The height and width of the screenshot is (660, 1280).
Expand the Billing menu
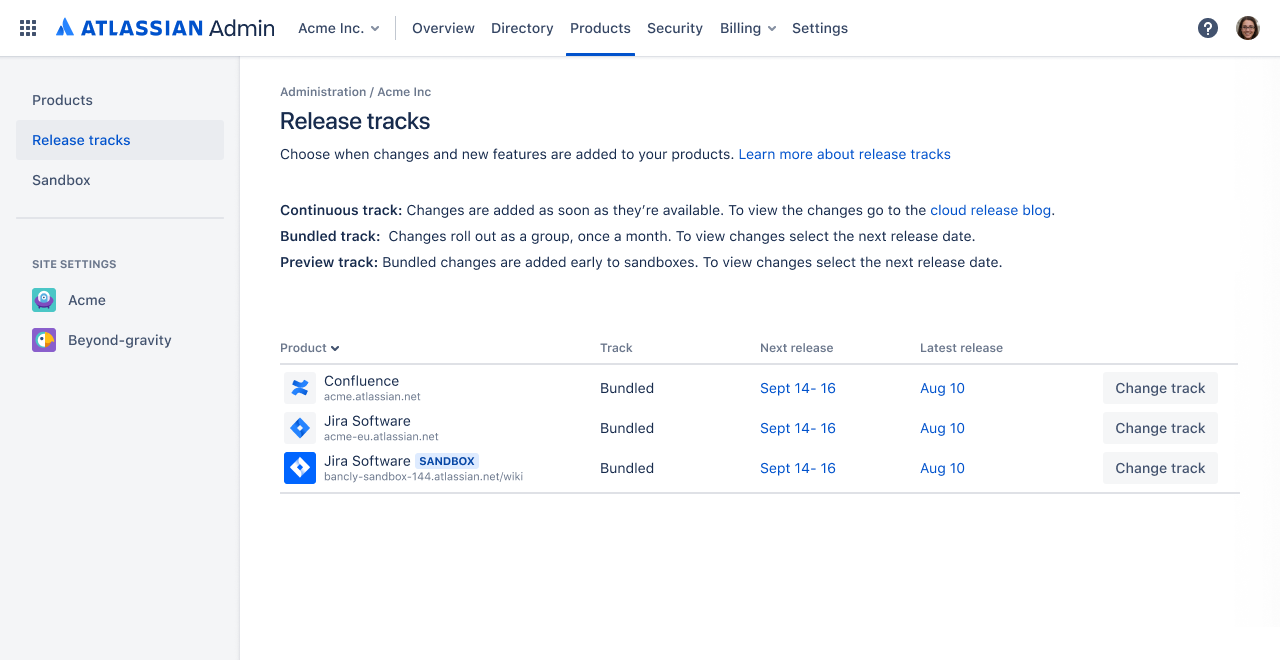(747, 28)
